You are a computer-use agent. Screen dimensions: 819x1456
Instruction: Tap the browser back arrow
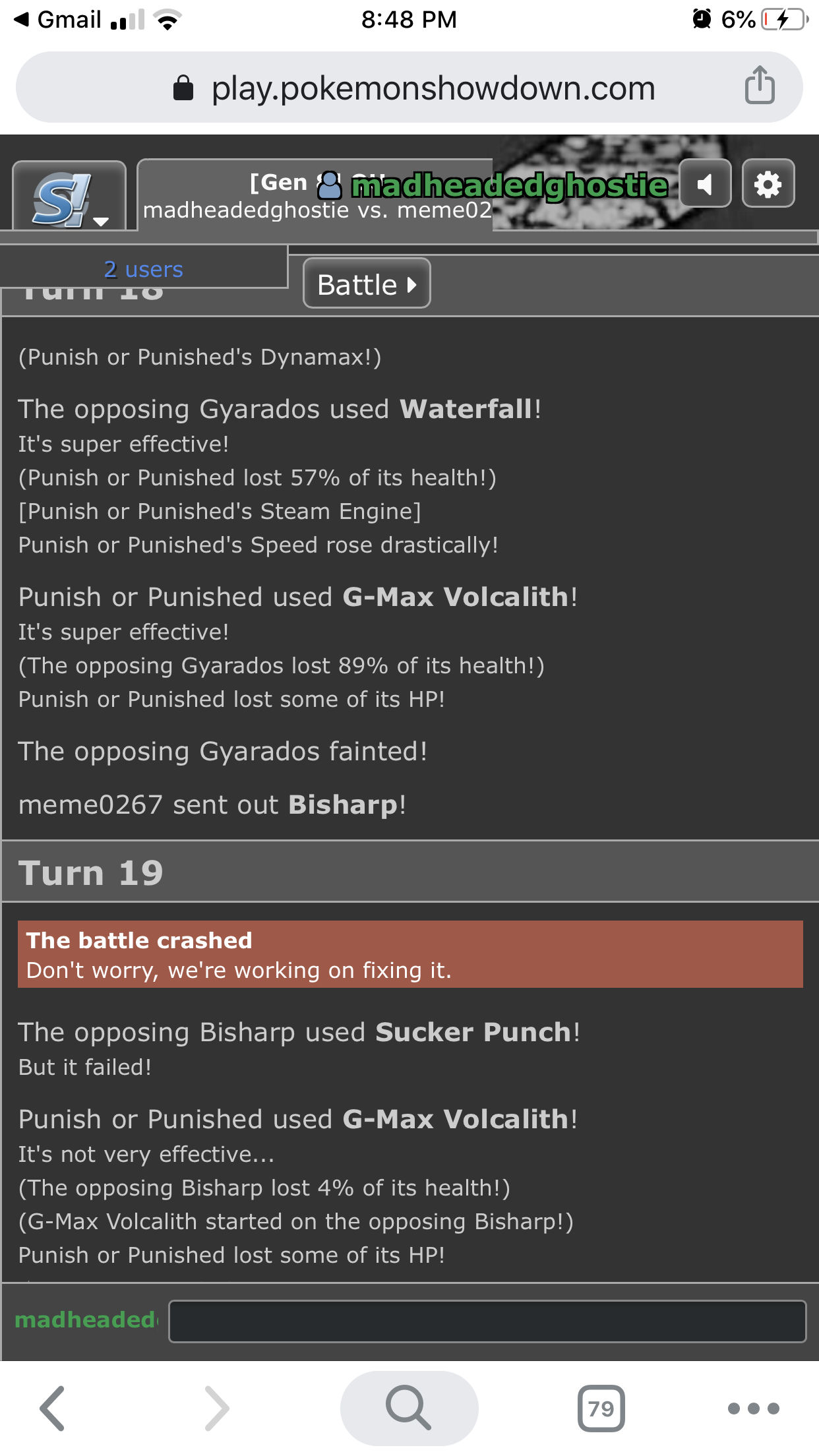click(x=53, y=1409)
